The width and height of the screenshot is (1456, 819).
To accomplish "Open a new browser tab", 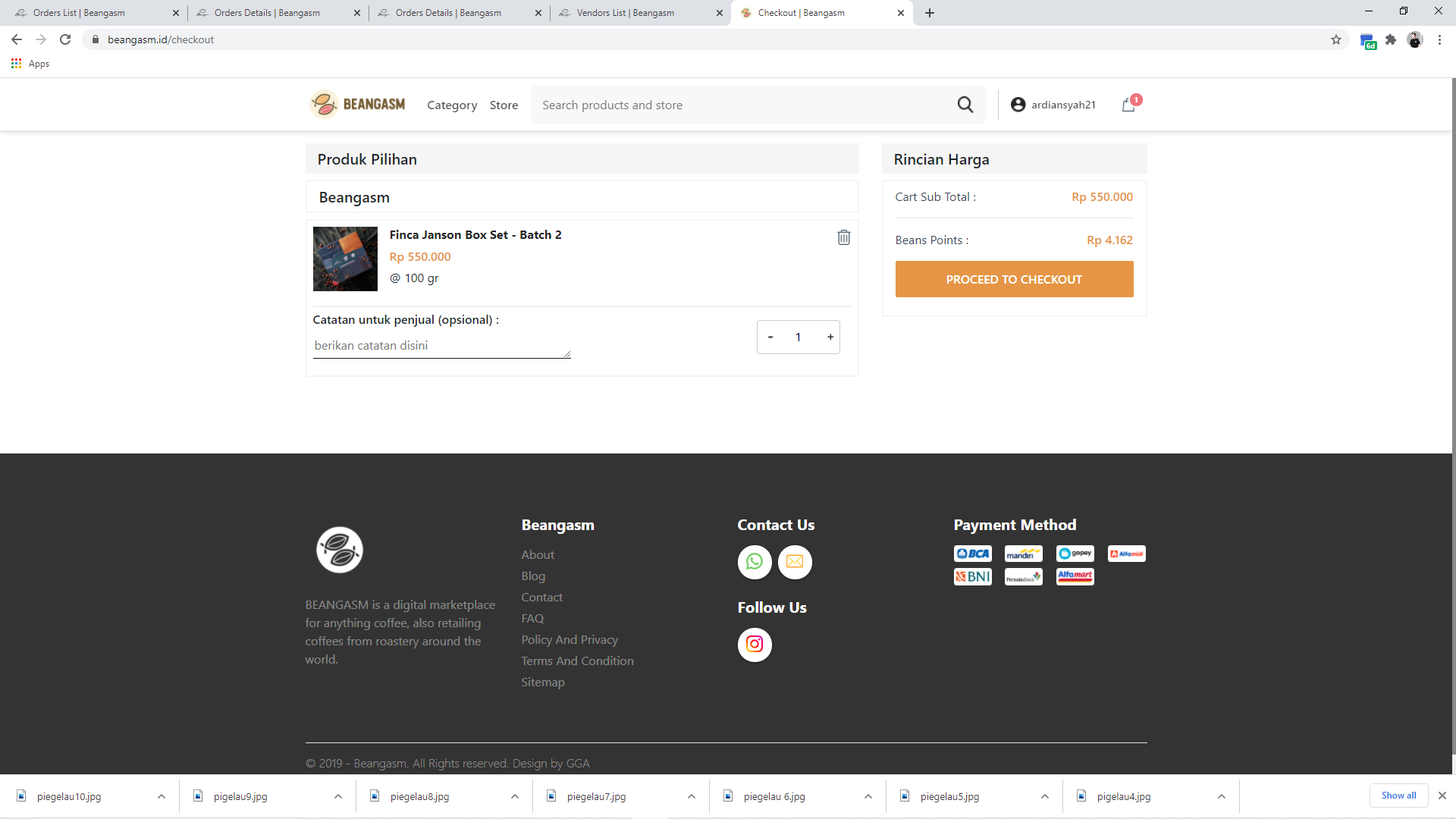I will (930, 13).
